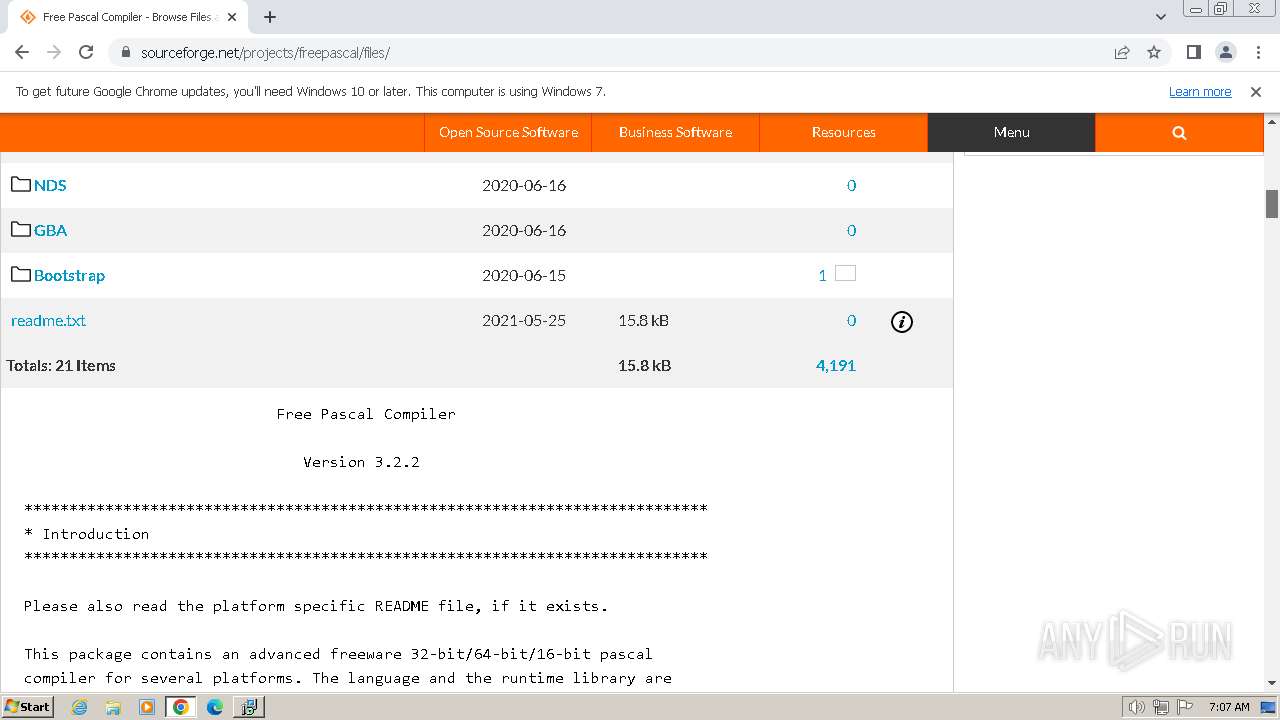View site information via the lock icon
Image resolution: width=1280 pixels, height=720 pixels.
(x=125, y=53)
